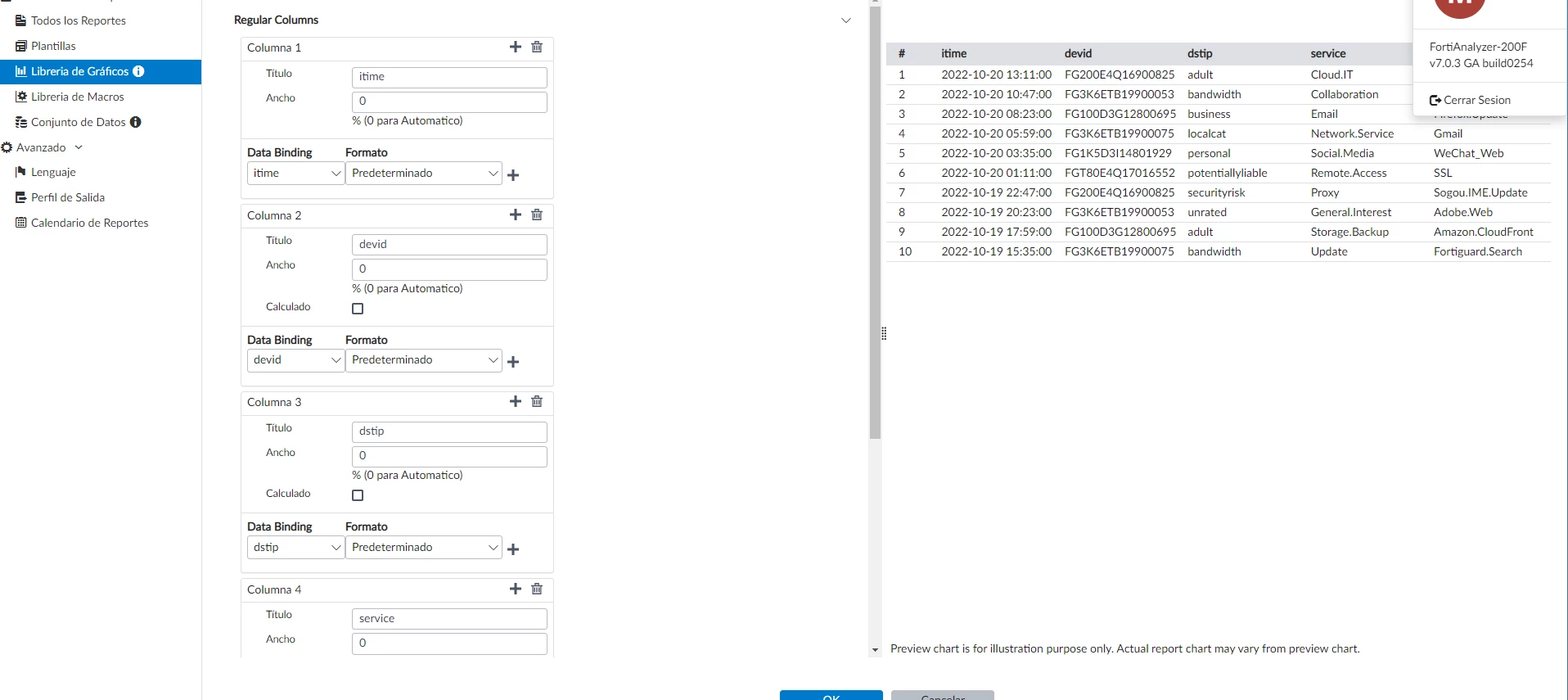Click preview cell Amazon.CloudFront

click(x=1483, y=232)
